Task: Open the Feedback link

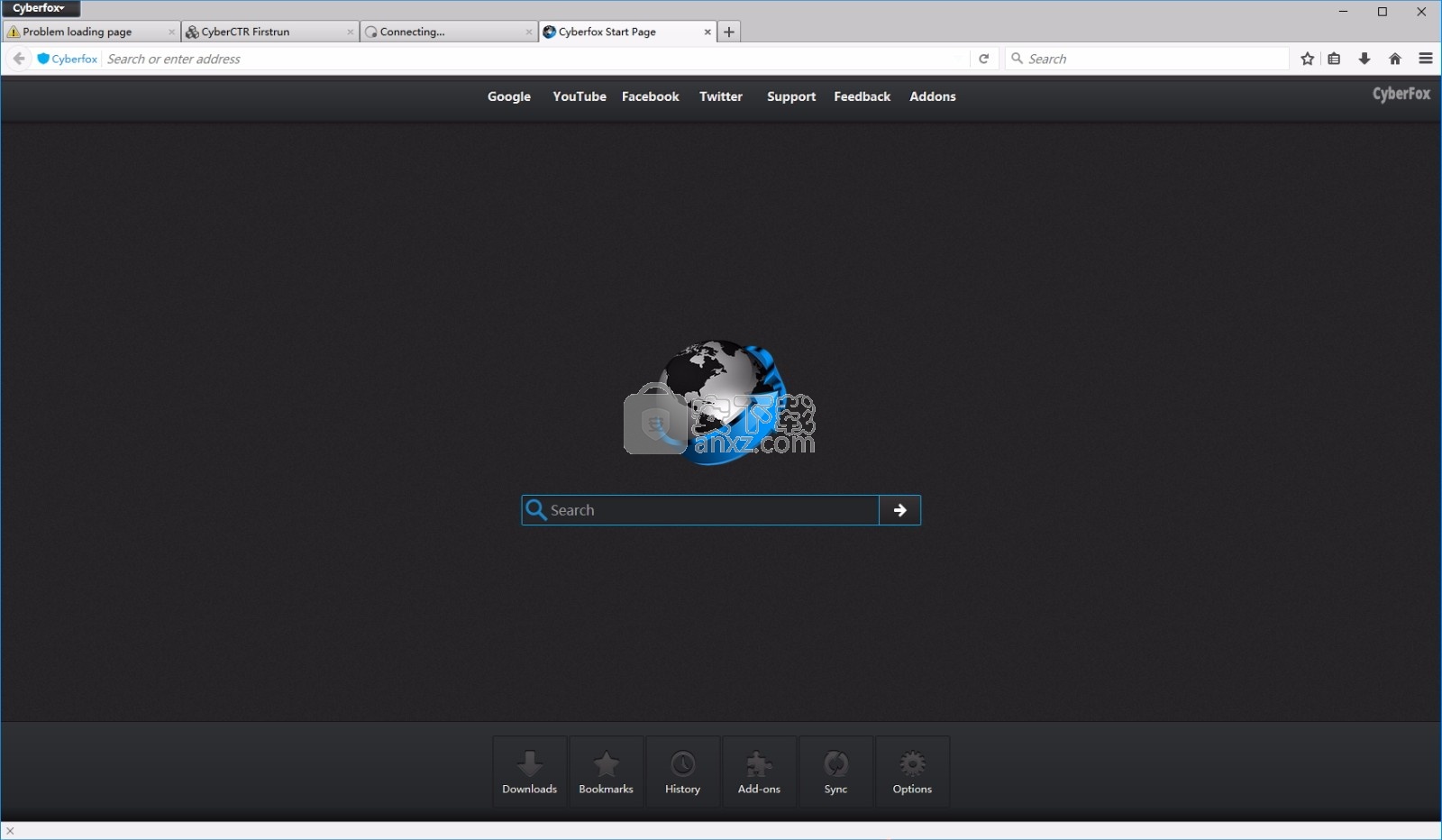Action: [862, 96]
